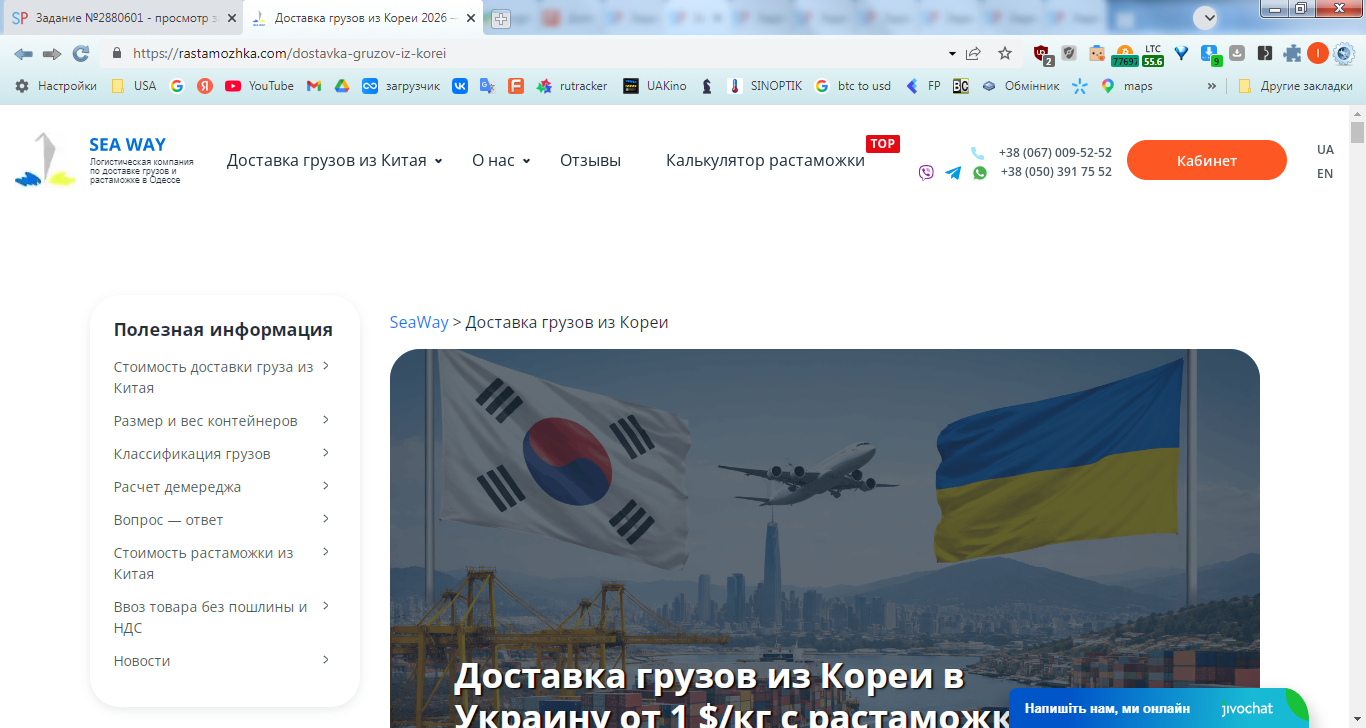Expand the Новости sidebar arrow
This screenshot has height=728, width=1366.
pos(326,660)
